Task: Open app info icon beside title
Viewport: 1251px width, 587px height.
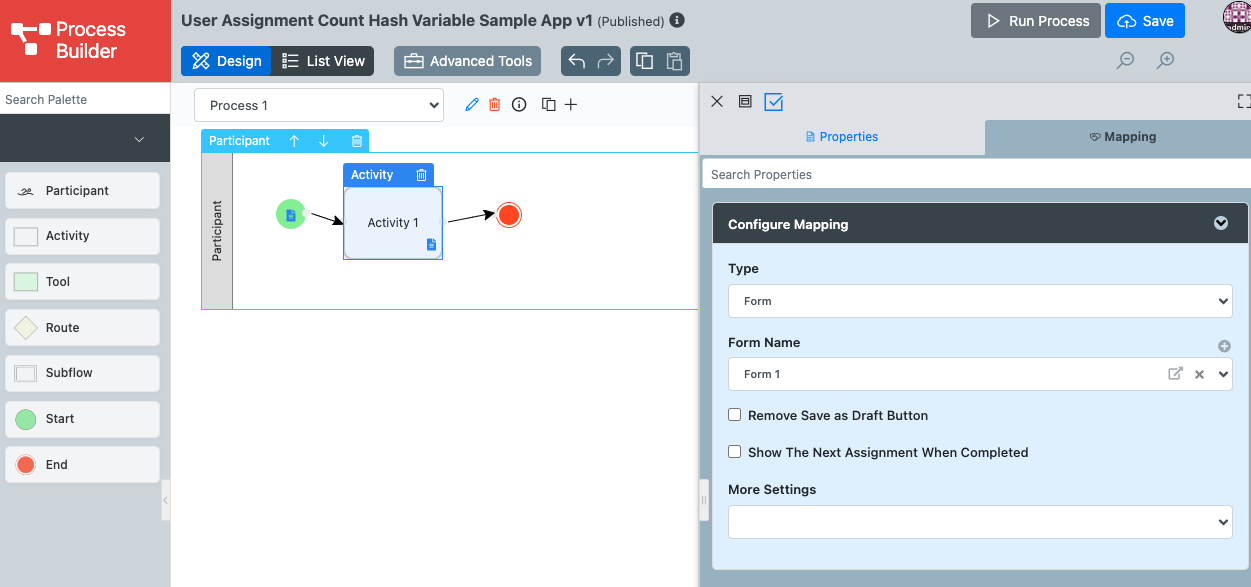Action: [677, 20]
